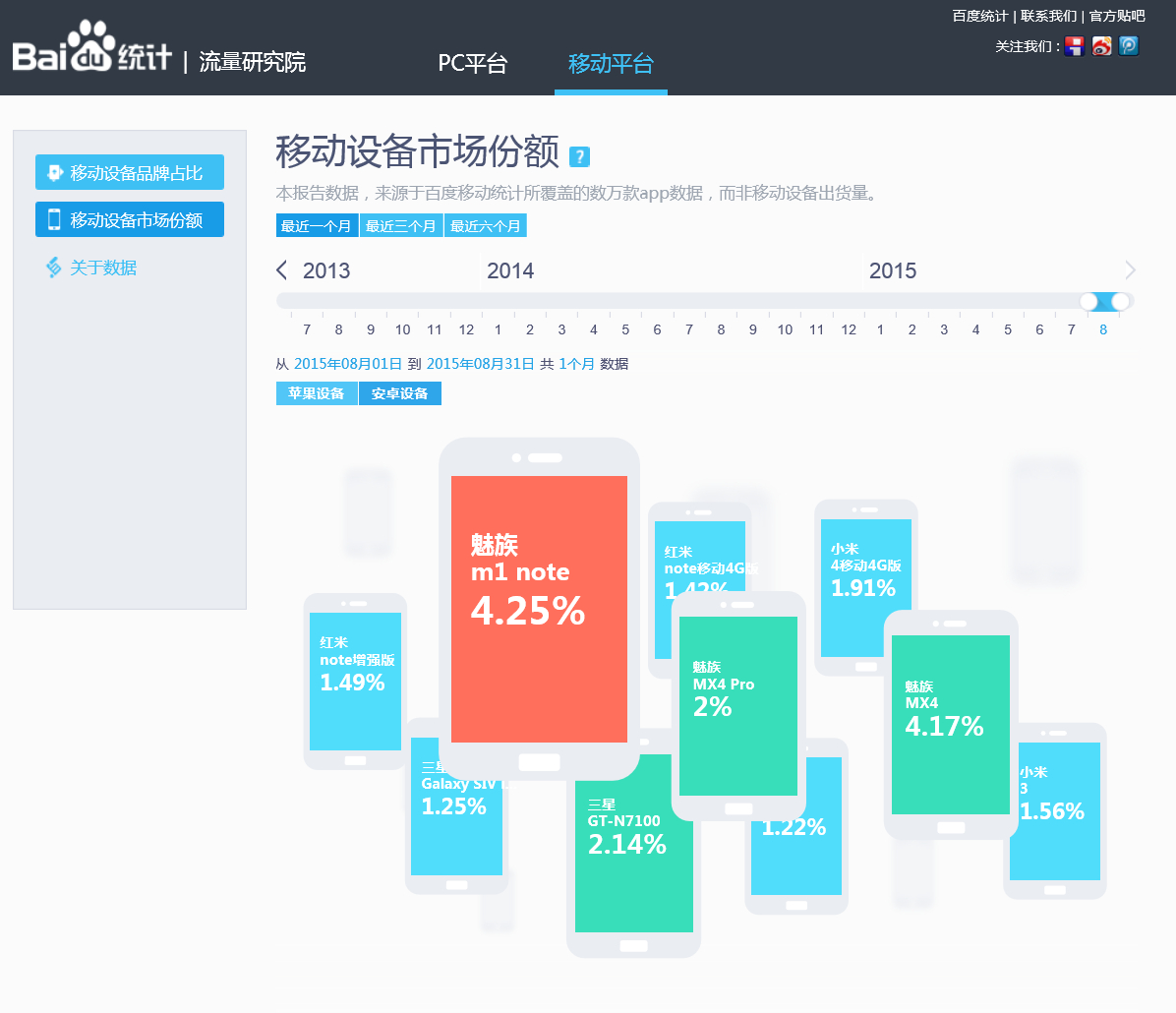Screen dimensions: 1176x1013
Task: Select month 8 of 2015 on timeline
Action: [1103, 329]
